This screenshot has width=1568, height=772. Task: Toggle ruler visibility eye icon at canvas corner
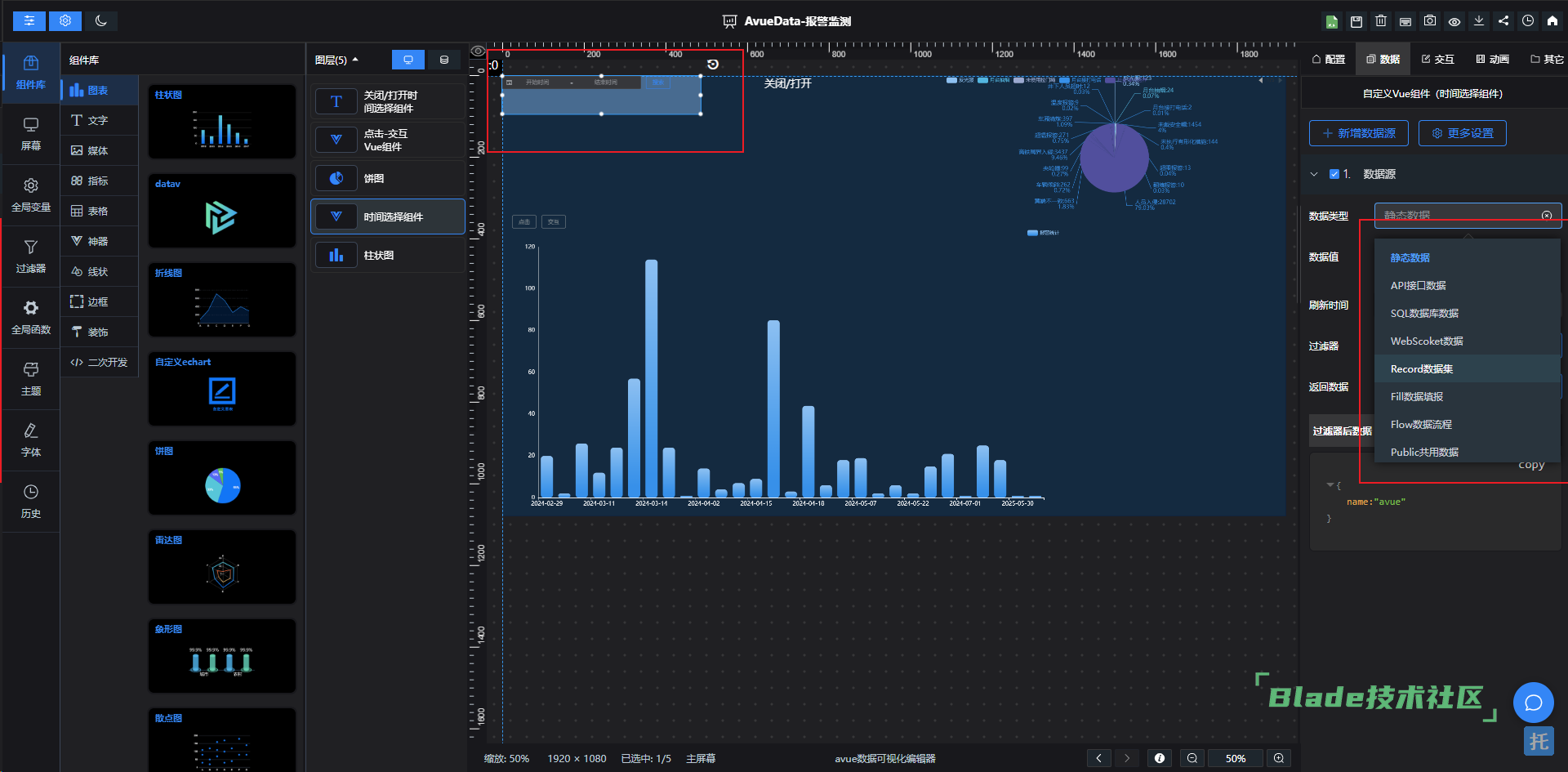479,51
